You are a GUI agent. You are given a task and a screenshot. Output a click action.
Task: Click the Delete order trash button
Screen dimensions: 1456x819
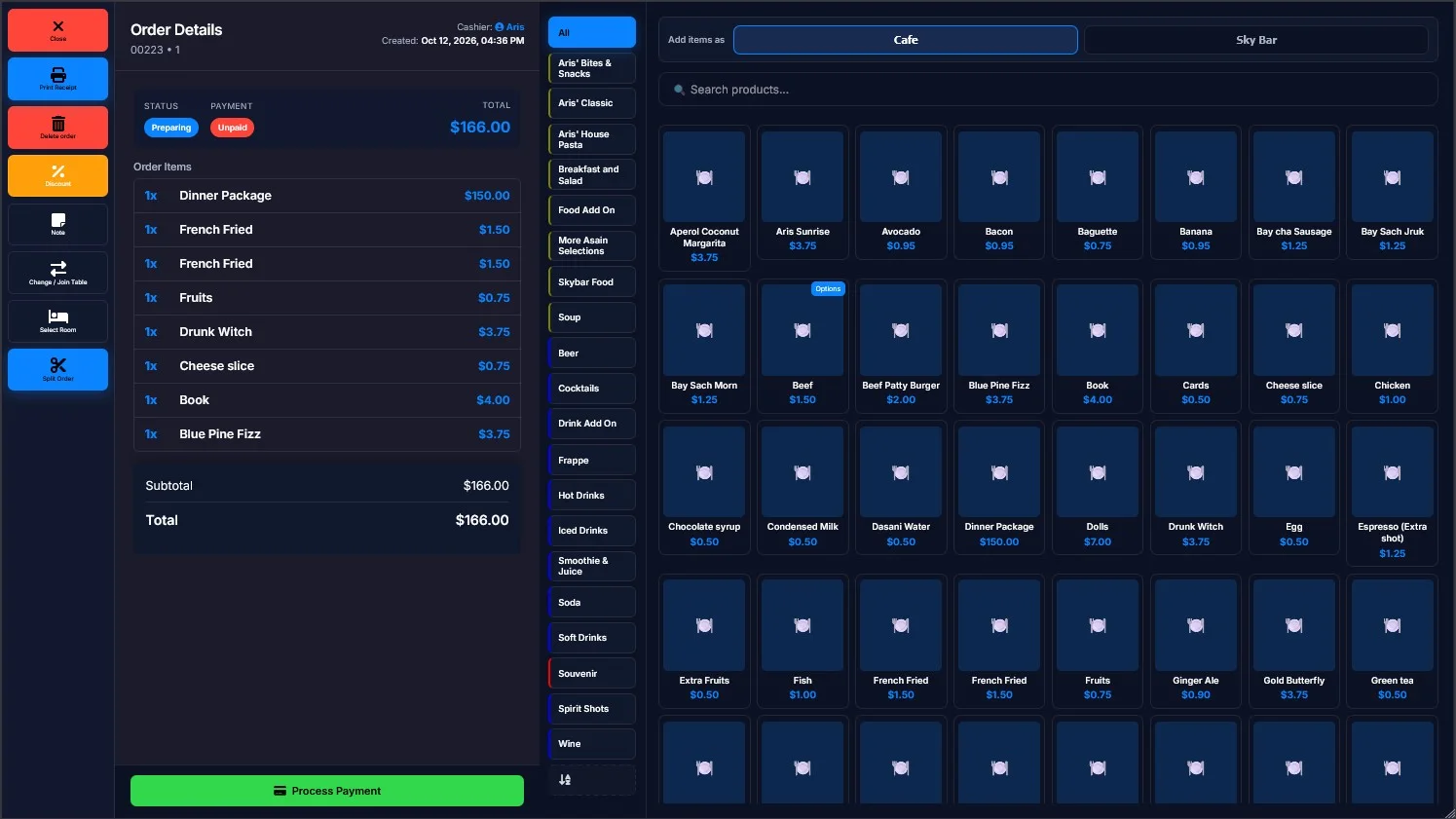(x=57, y=127)
